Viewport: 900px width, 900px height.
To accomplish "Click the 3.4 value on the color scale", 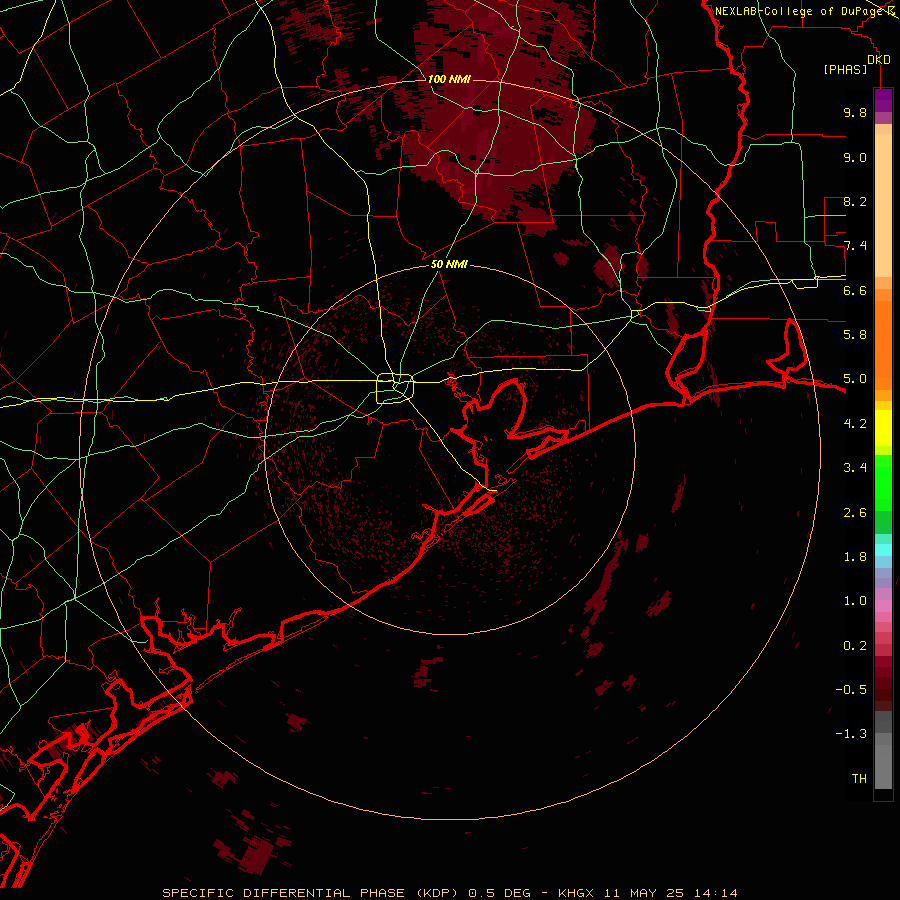I will [x=855, y=468].
